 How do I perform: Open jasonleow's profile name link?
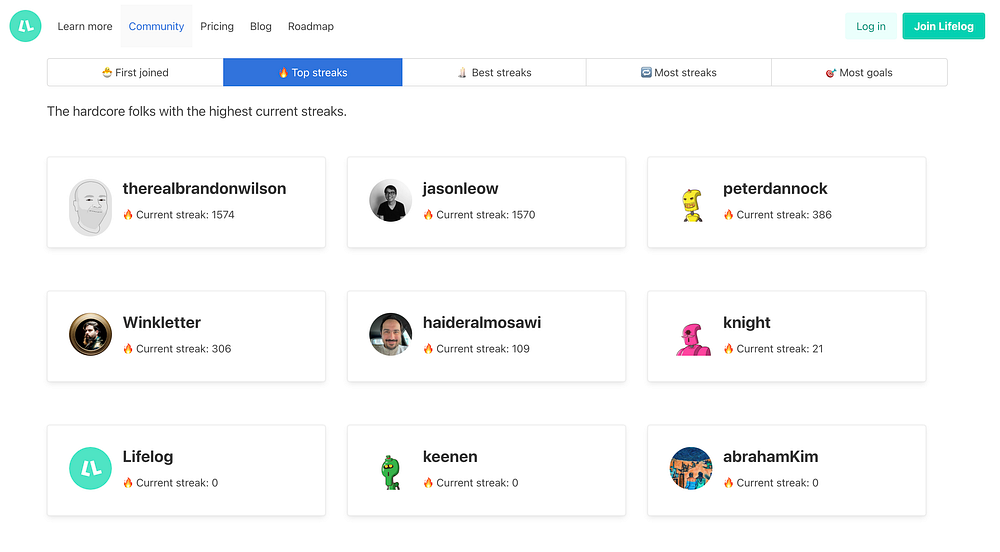460,189
